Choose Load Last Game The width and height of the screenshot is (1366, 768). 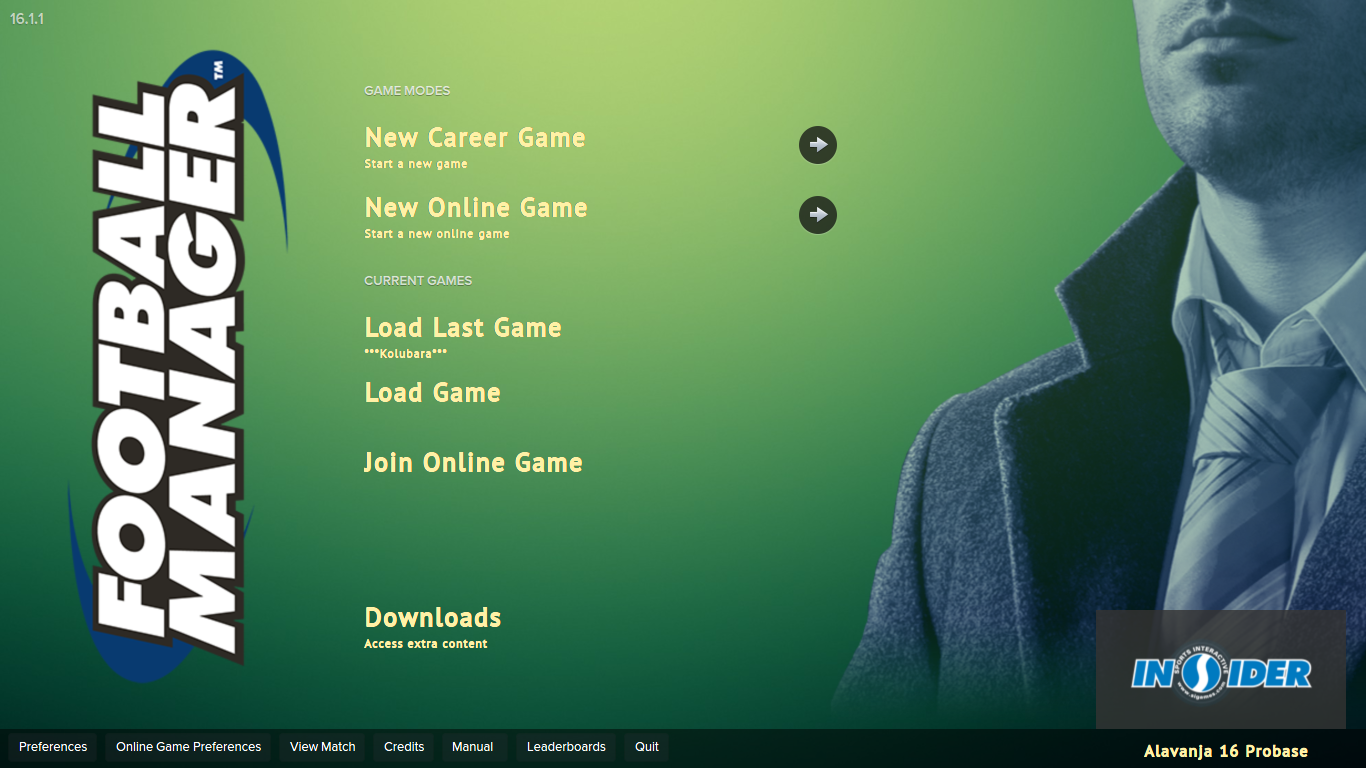[463, 328]
